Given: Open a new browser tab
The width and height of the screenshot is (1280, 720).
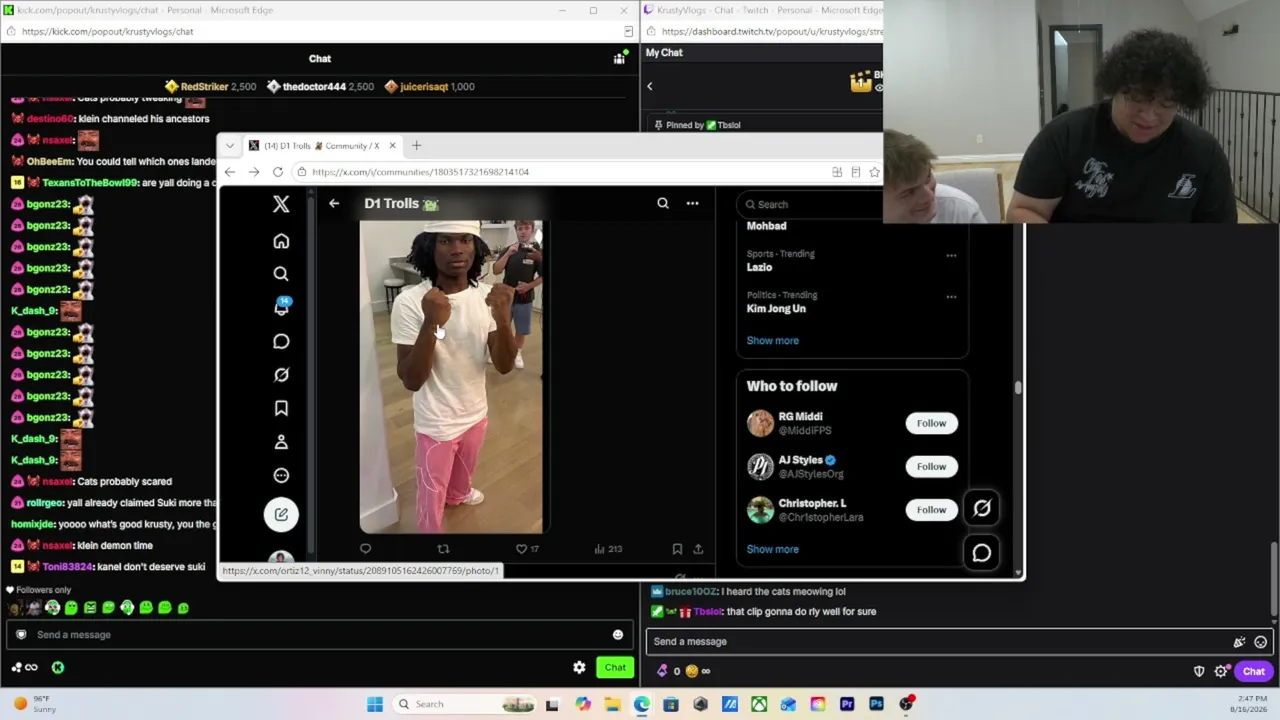Looking at the screenshot, I should click(x=416, y=146).
